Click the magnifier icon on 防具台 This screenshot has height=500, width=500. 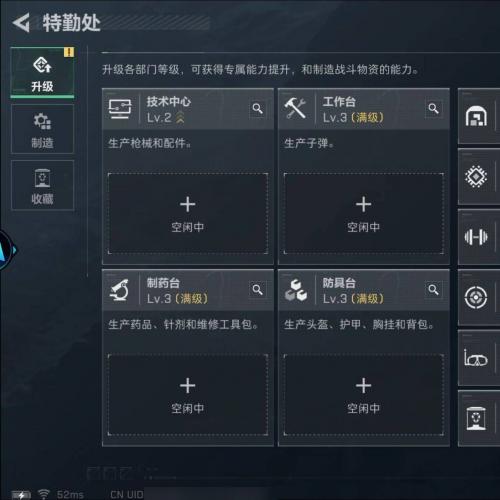434,290
